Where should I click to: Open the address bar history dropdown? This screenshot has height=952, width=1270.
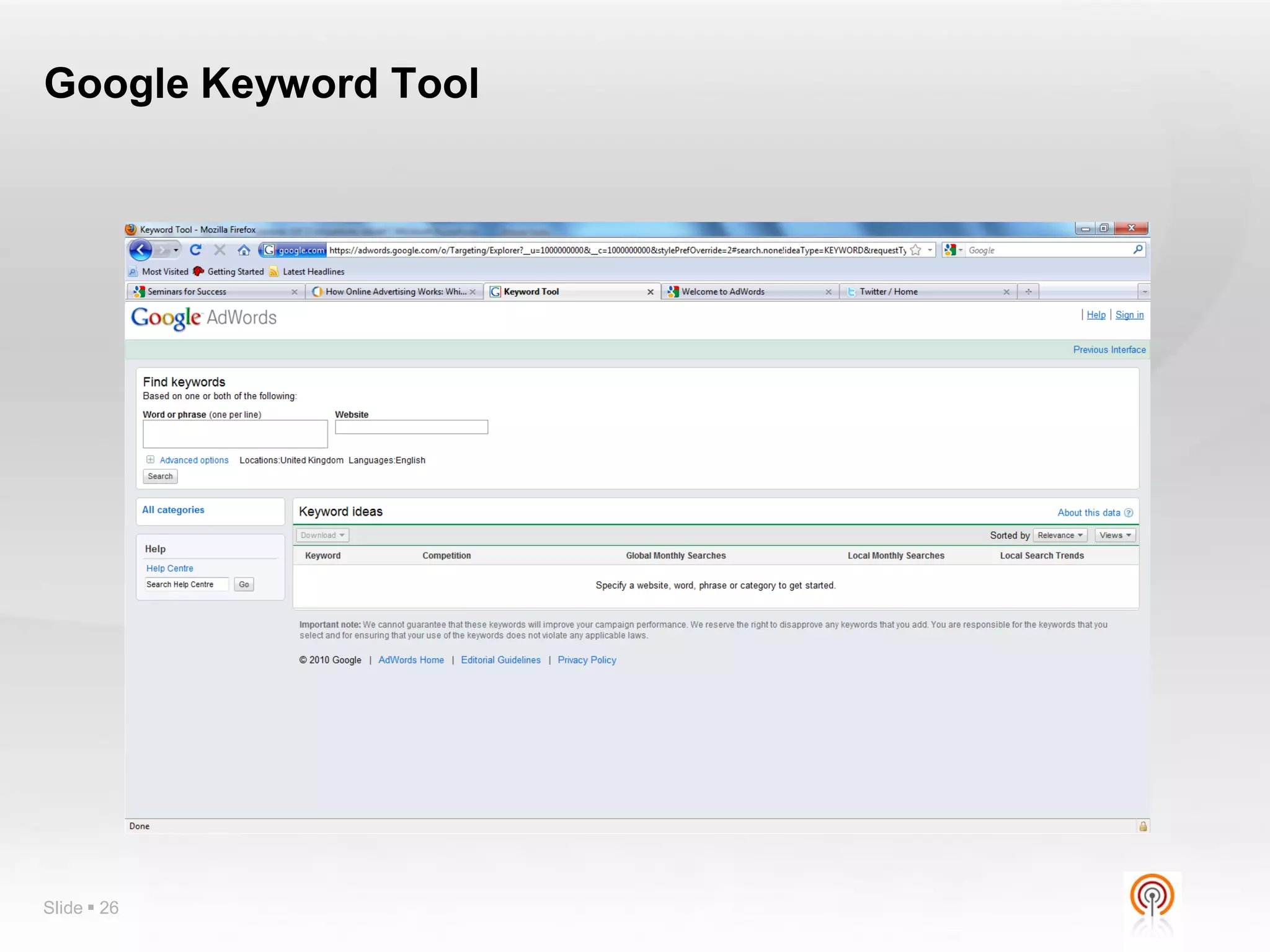click(930, 250)
